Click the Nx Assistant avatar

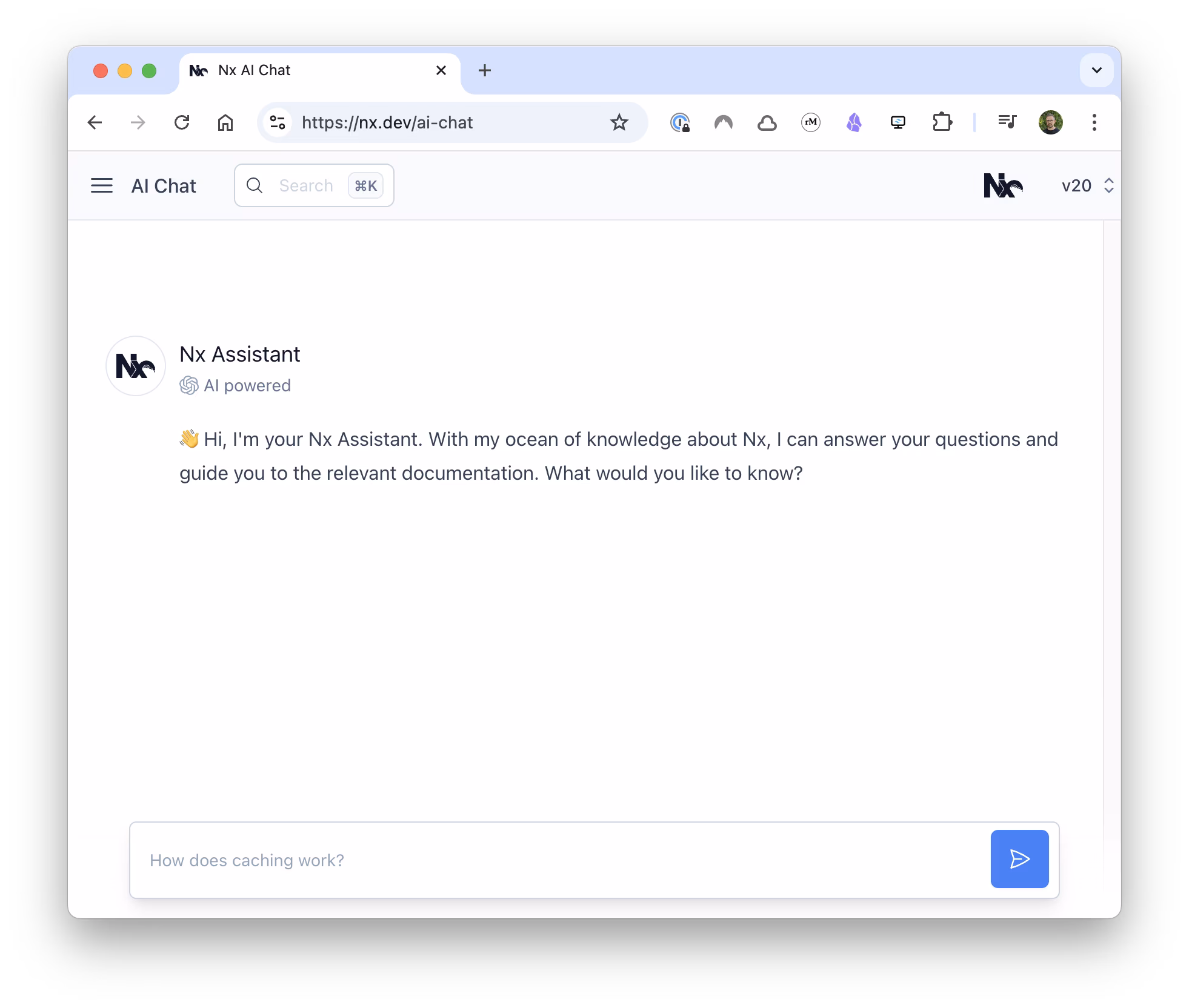pyautogui.click(x=135, y=365)
